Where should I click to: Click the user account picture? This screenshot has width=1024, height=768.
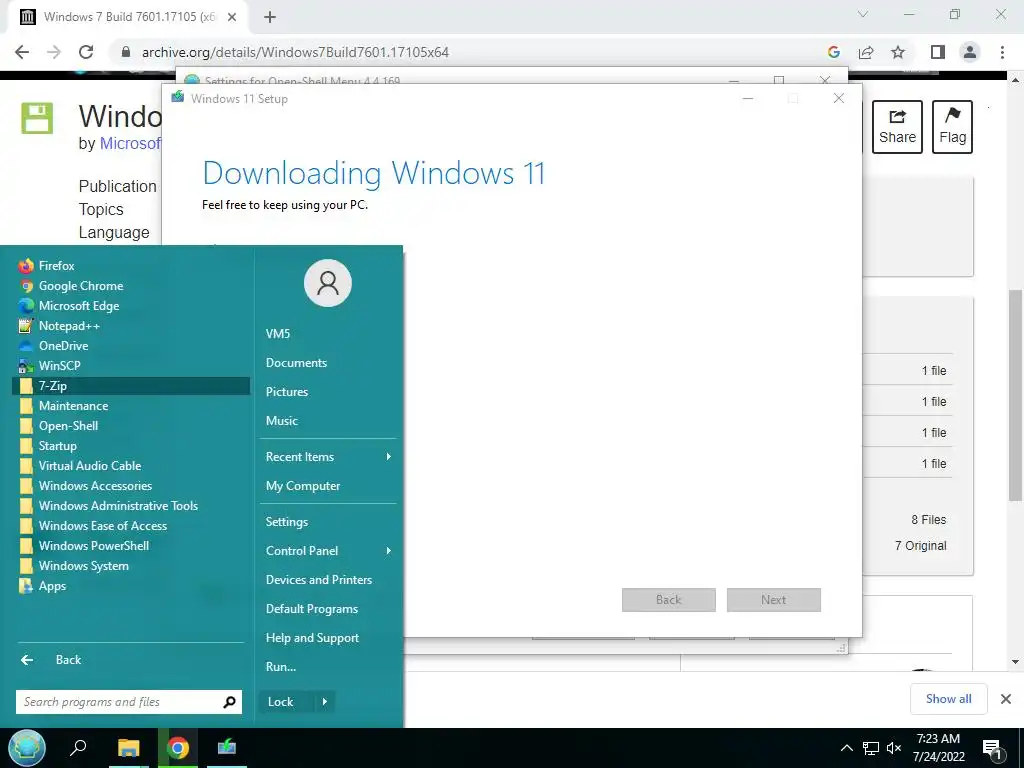328,283
